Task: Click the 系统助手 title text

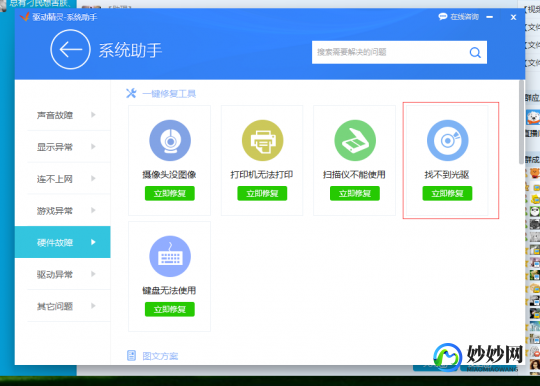Action: coord(130,50)
